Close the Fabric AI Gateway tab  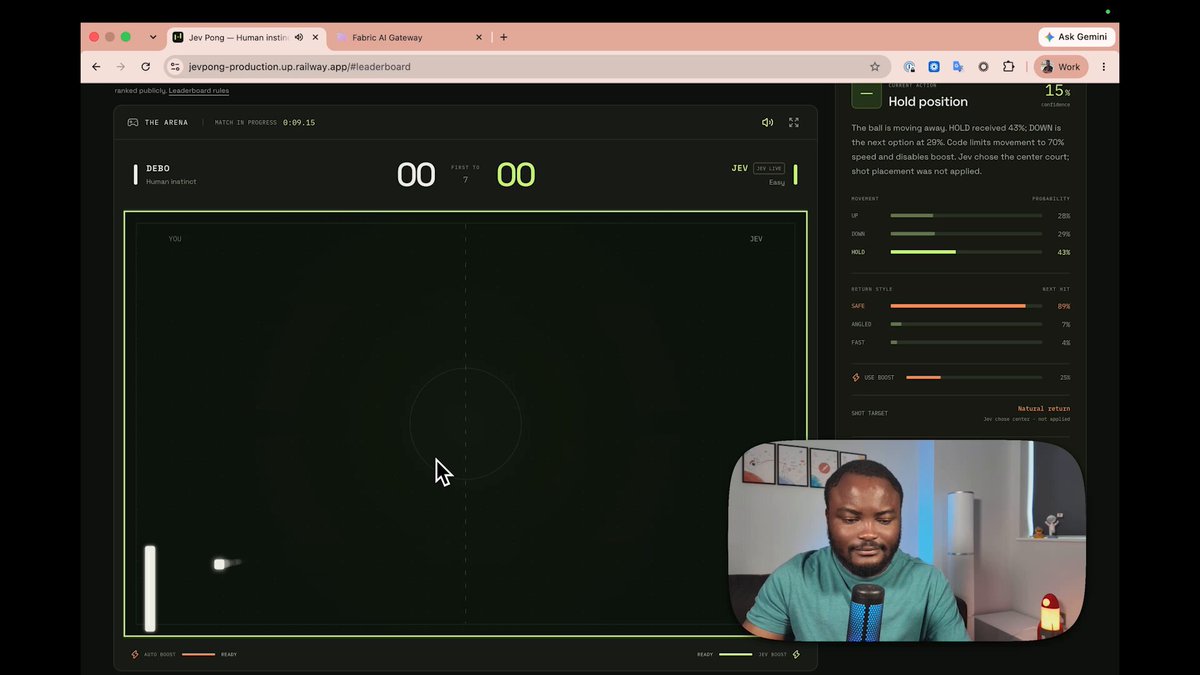click(479, 37)
